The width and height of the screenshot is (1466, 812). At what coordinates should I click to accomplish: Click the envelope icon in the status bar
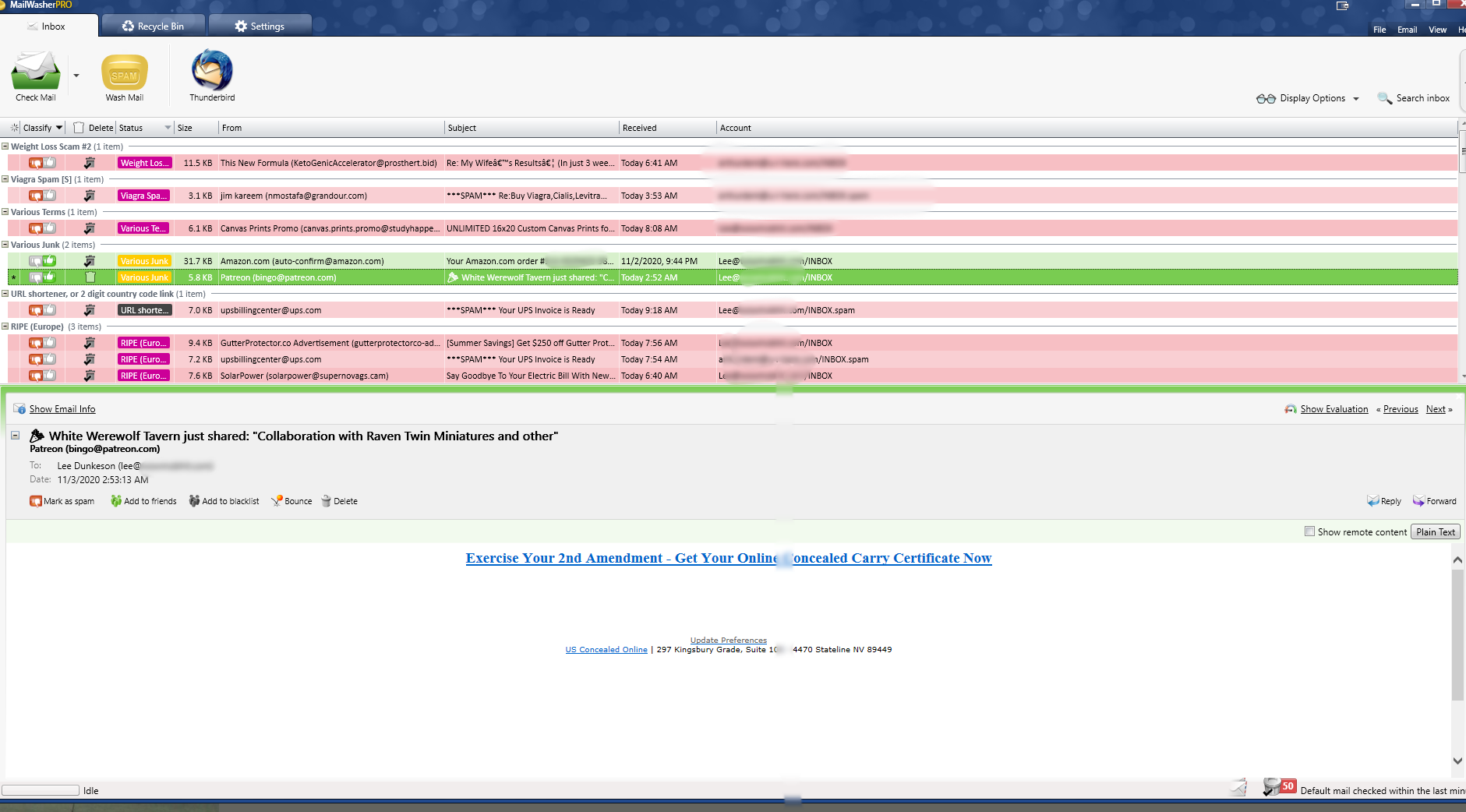coord(1238,787)
